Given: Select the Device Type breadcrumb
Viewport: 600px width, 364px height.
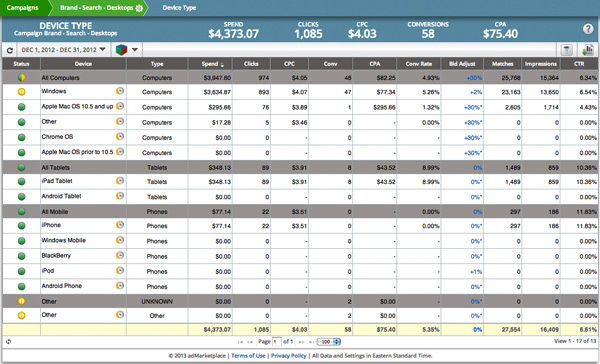Looking at the screenshot, I should pos(179,8).
